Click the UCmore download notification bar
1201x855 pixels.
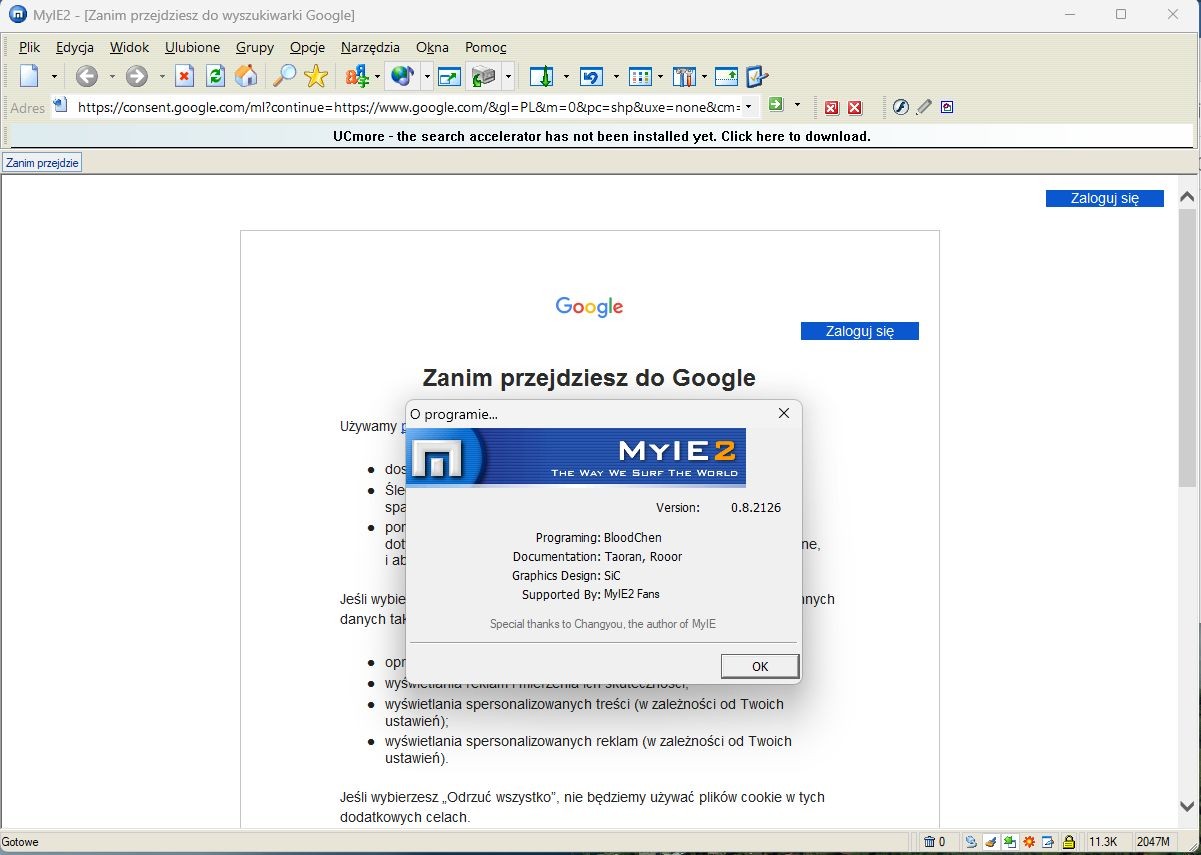601,136
